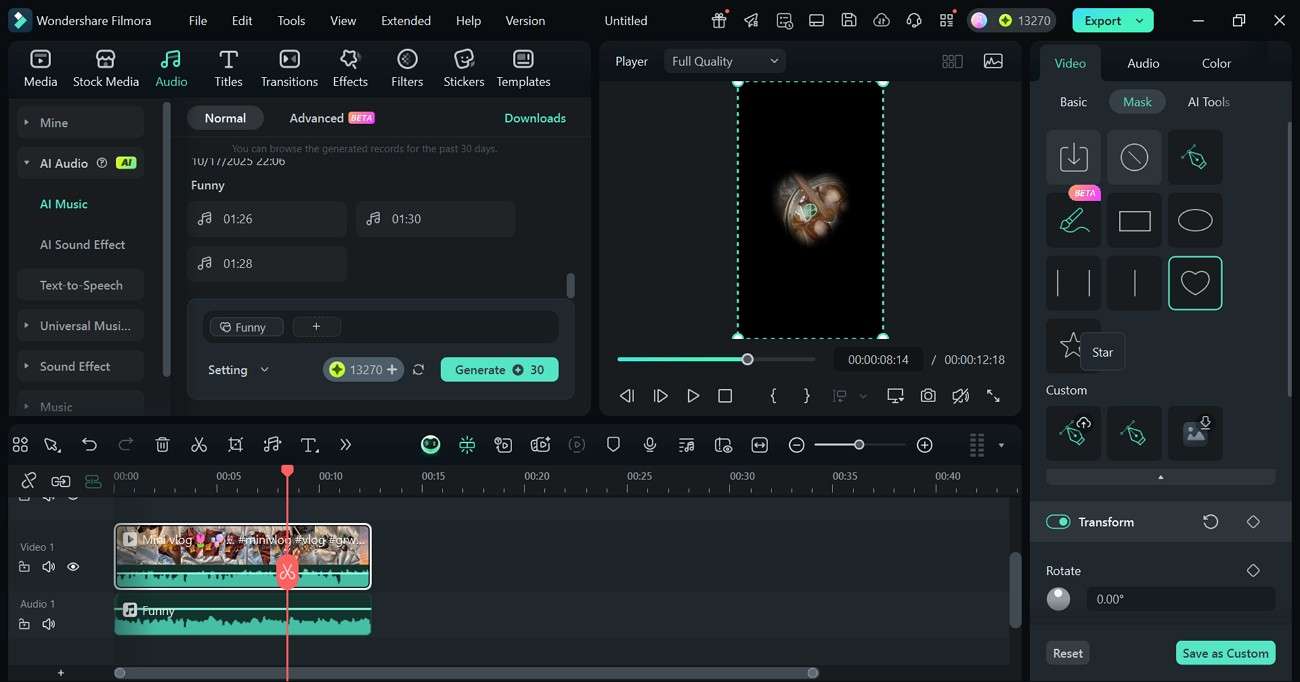Click the undo arrow in timeline toolbar
The width and height of the screenshot is (1300, 682).
point(89,445)
